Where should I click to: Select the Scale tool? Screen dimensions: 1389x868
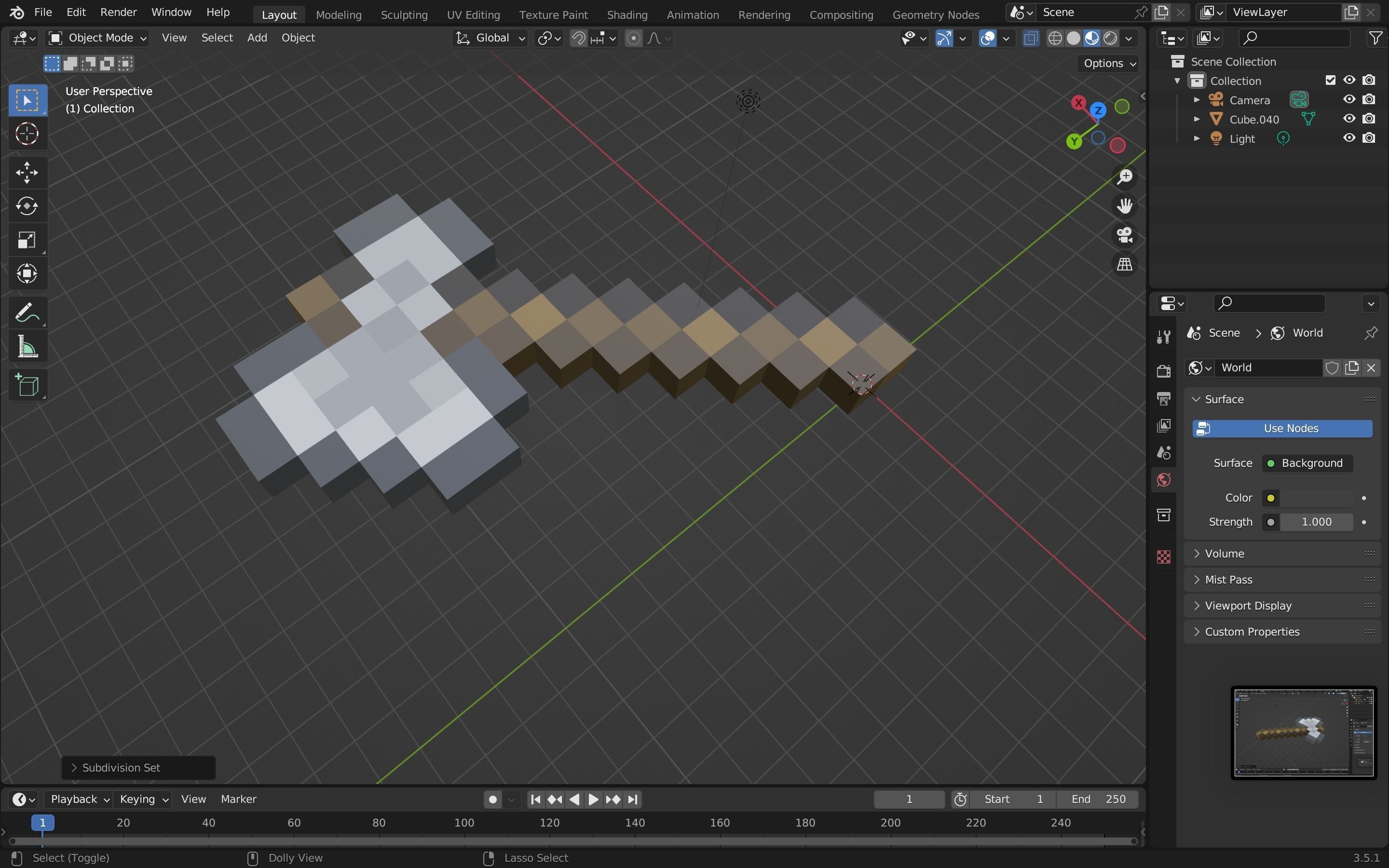tap(27, 239)
